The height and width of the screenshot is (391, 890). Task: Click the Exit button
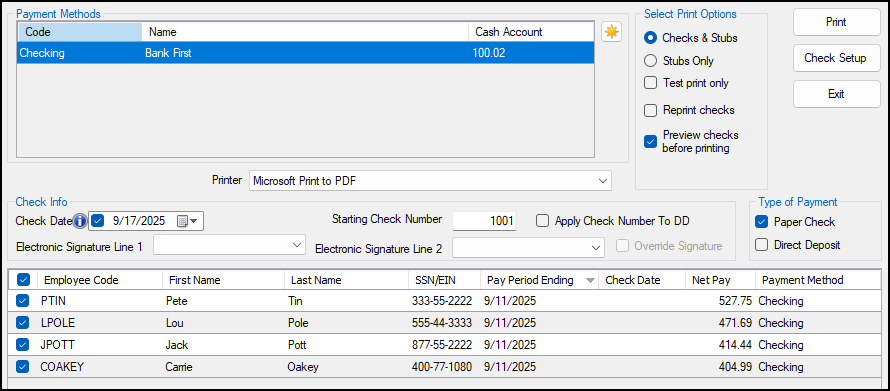837,94
